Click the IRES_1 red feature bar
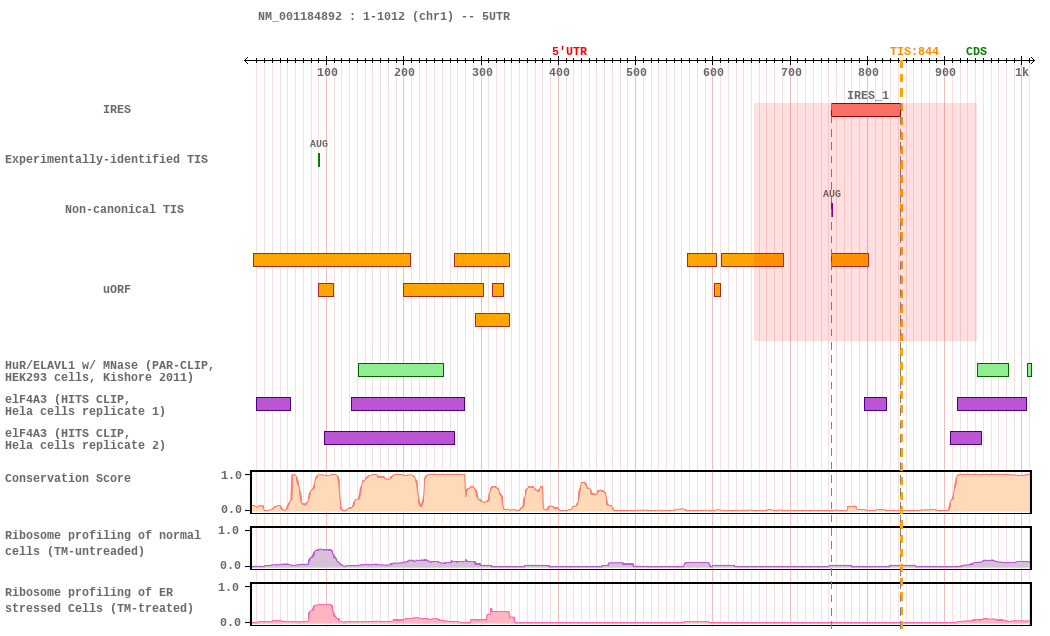The height and width of the screenshot is (636, 1050). 865,110
